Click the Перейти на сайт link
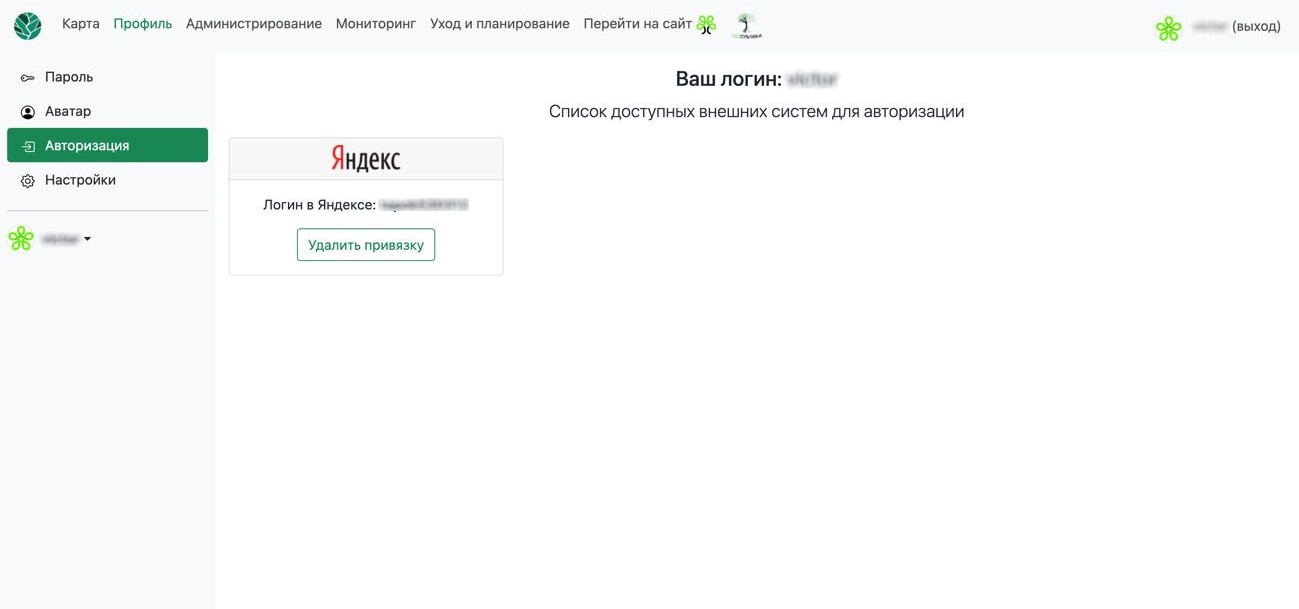The height and width of the screenshot is (609, 1299). pyautogui.click(x=638, y=24)
